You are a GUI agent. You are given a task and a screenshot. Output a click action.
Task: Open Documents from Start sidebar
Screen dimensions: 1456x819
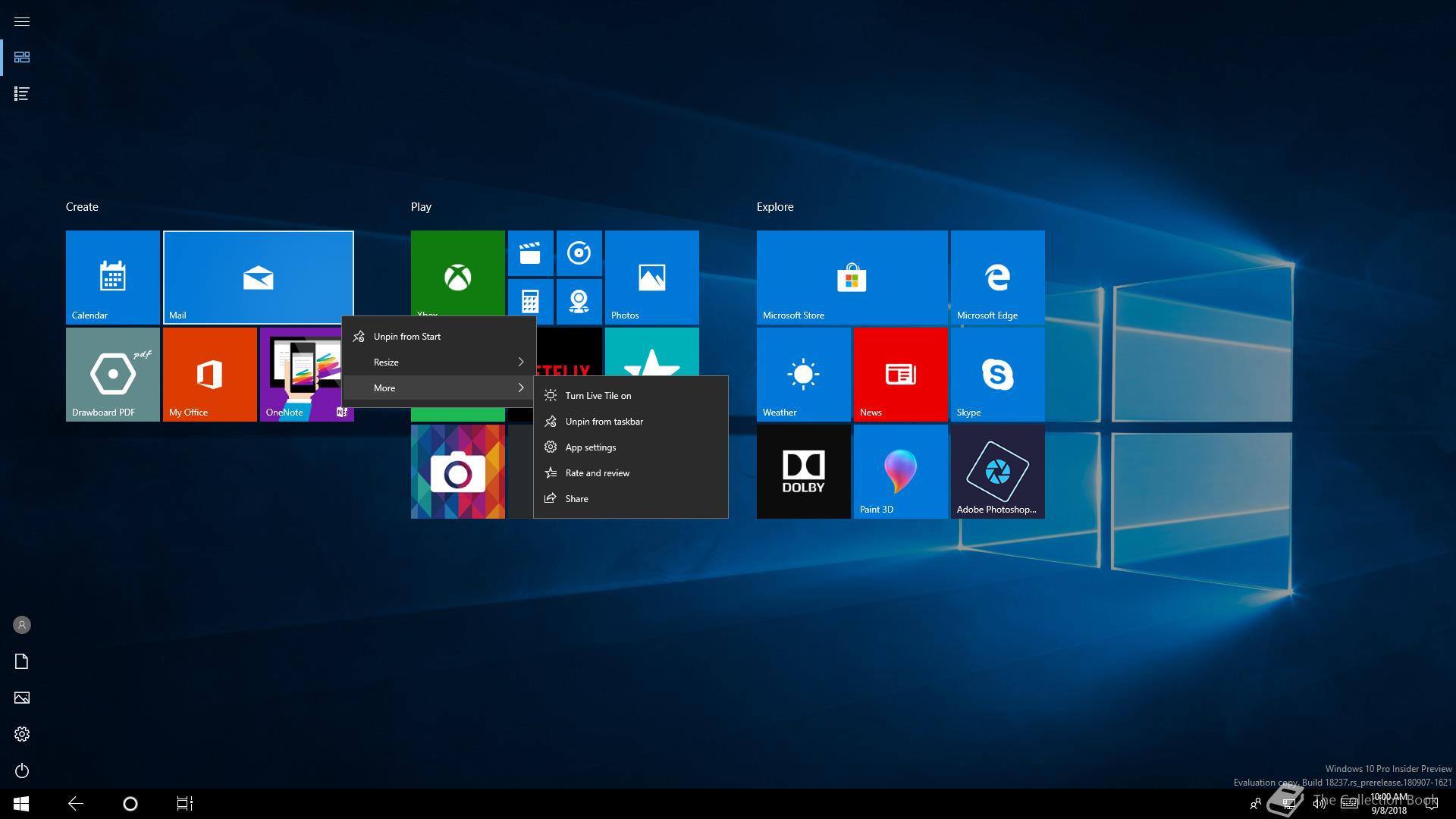pyautogui.click(x=22, y=661)
